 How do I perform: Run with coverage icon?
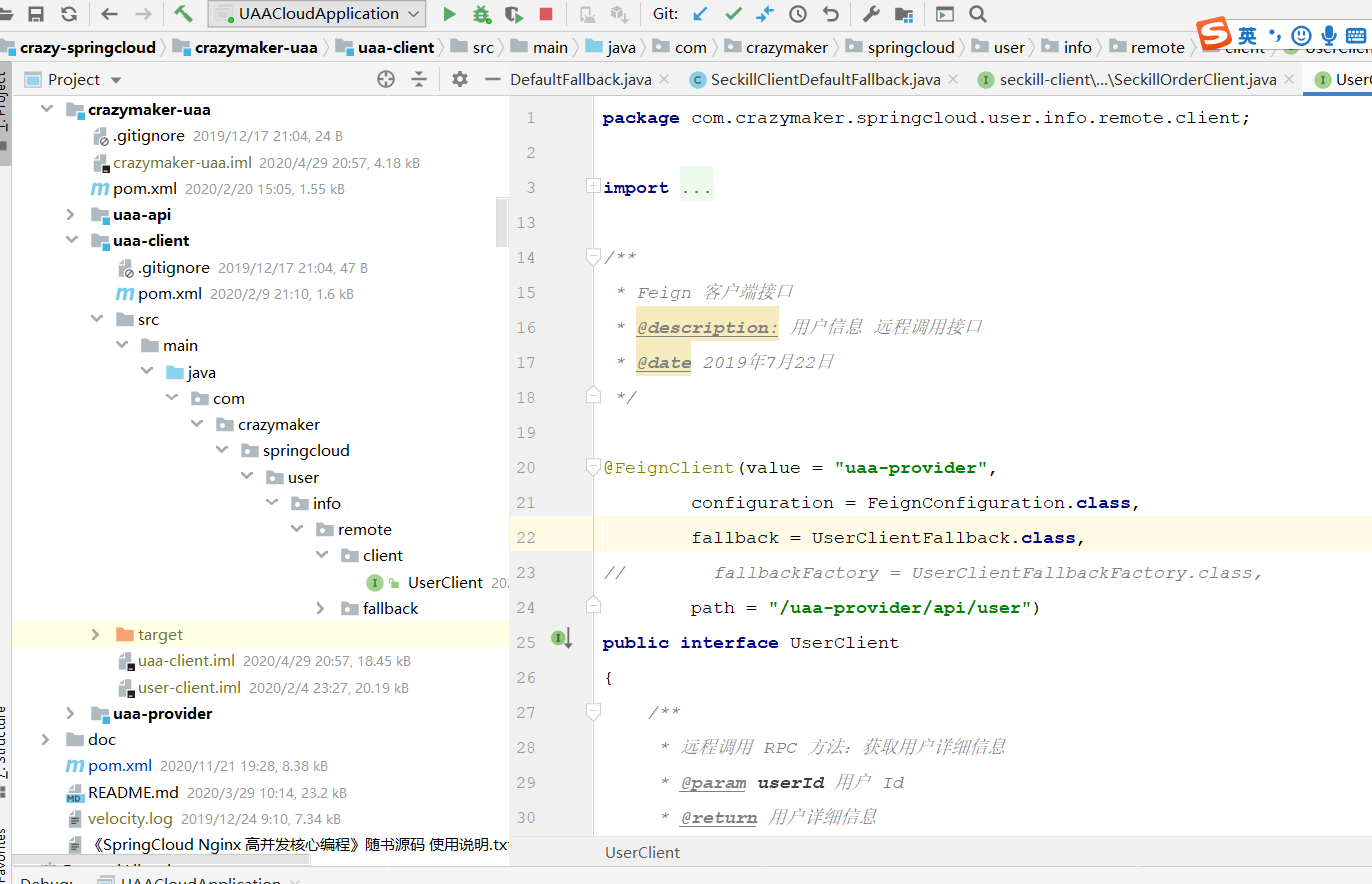click(x=514, y=14)
